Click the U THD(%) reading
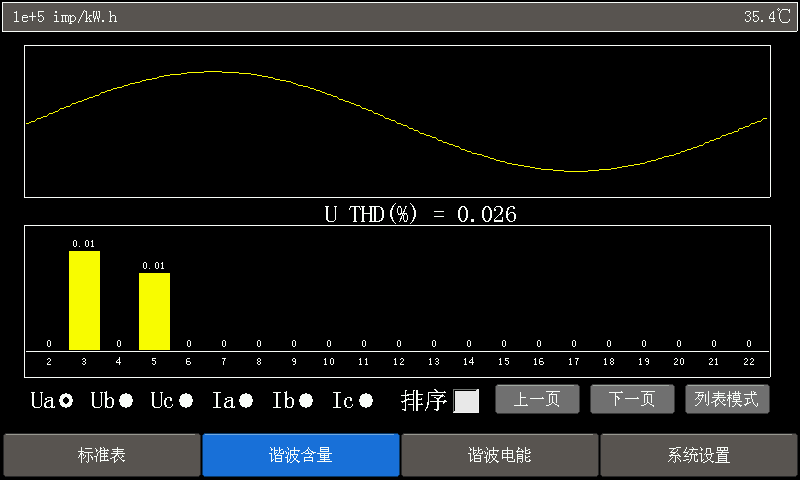 (x=420, y=214)
